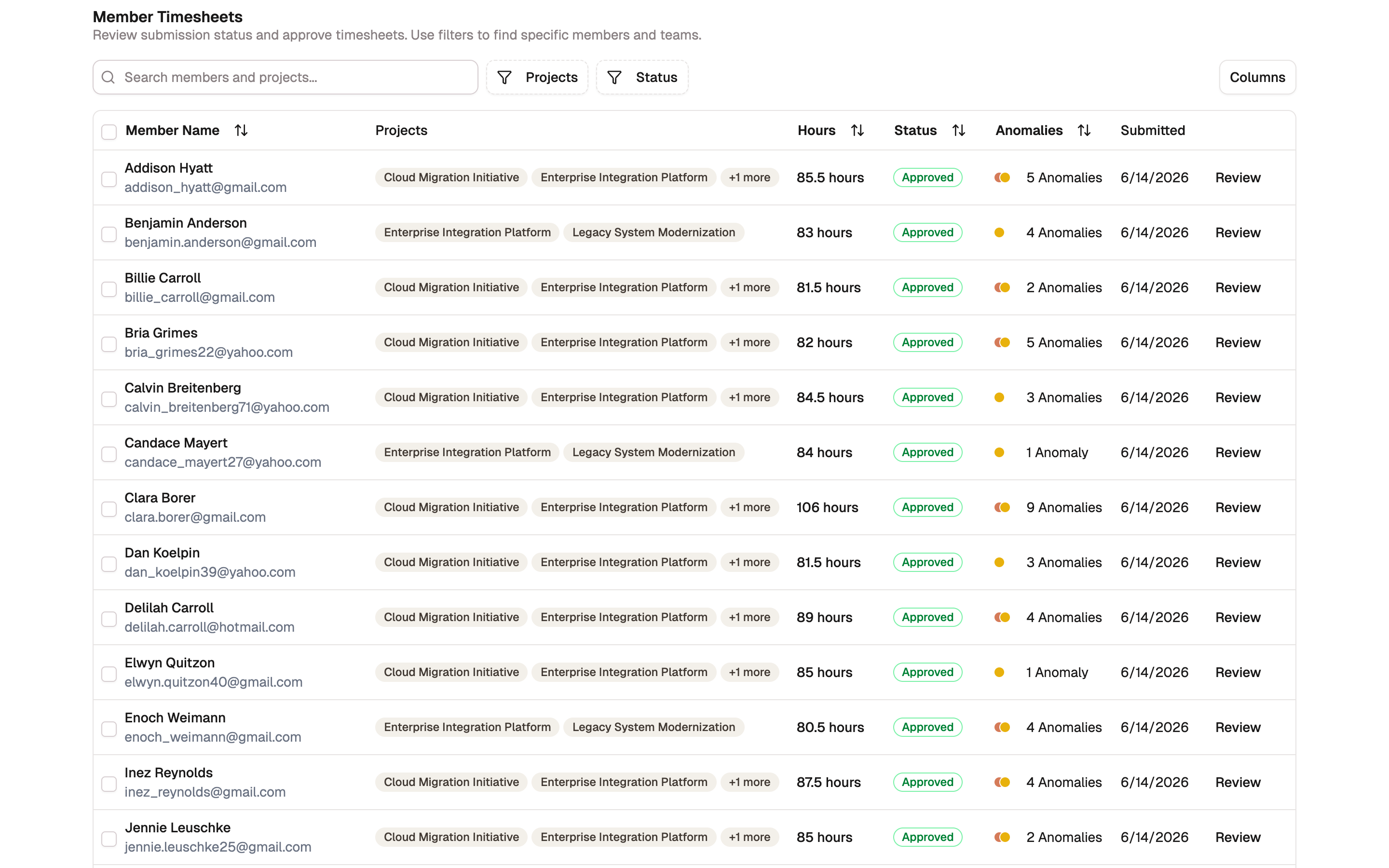
Task: Review Delilah Carroll's timesheet
Action: coord(1238,617)
